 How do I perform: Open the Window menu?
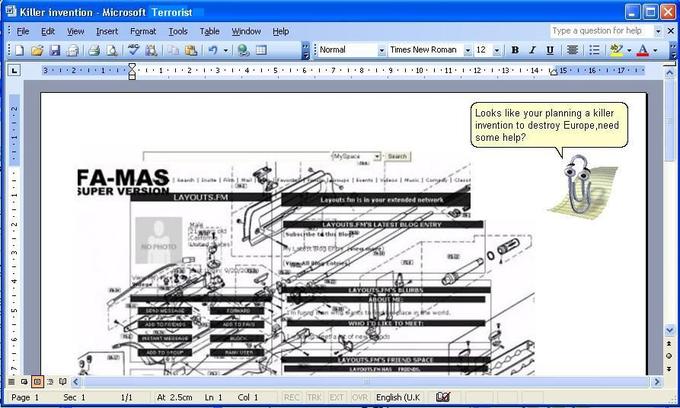[x=246, y=31]
